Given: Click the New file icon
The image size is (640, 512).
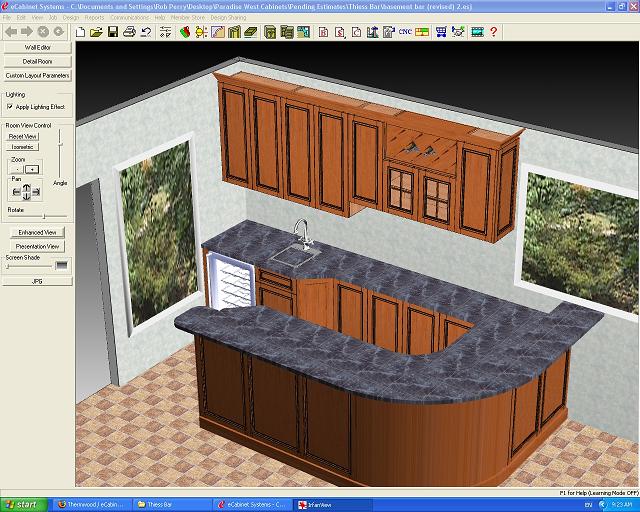Looking at the screenshot, I should (80, 32).
